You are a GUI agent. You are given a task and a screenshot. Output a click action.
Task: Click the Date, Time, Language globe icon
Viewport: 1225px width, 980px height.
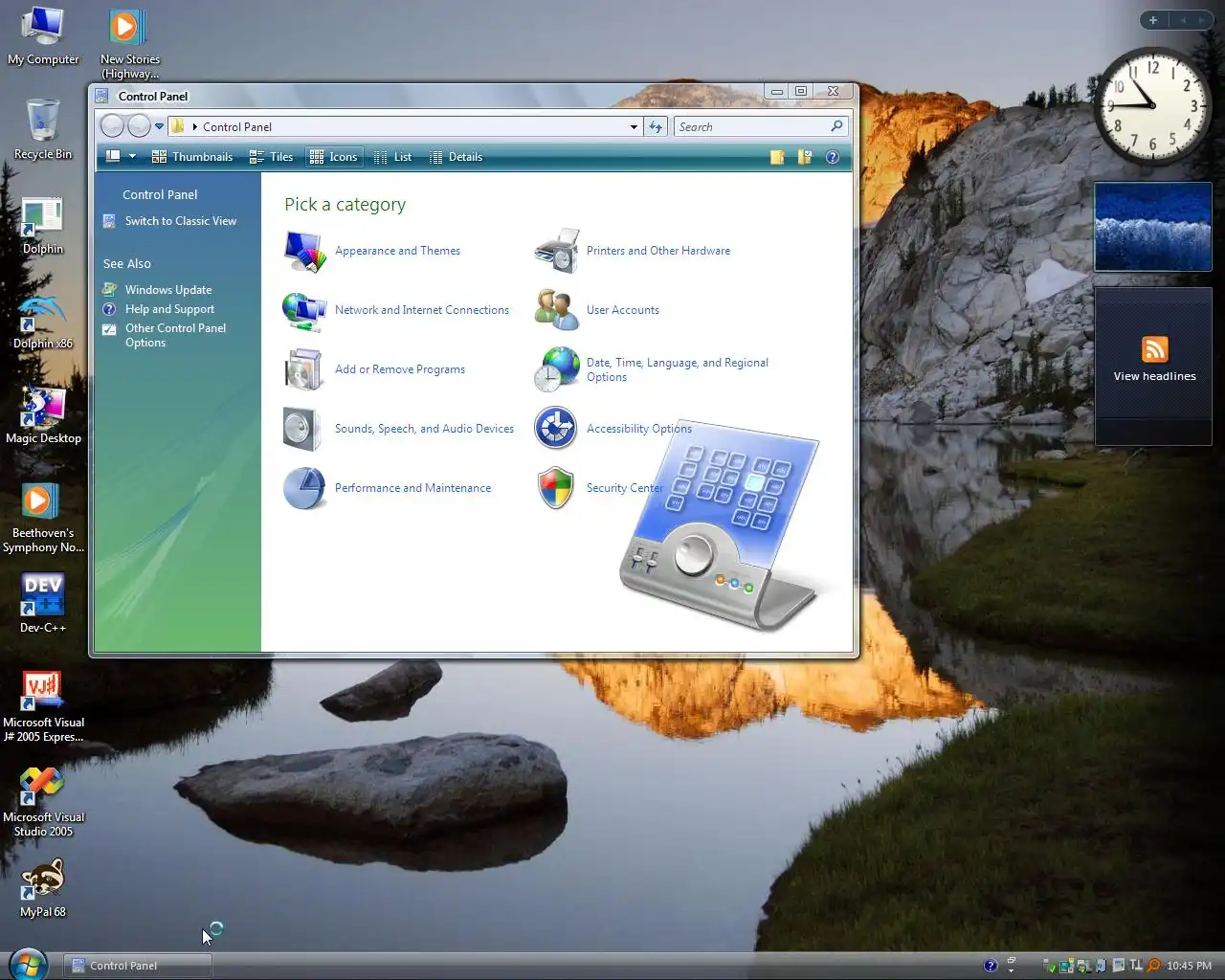click(x=557, y=369)
